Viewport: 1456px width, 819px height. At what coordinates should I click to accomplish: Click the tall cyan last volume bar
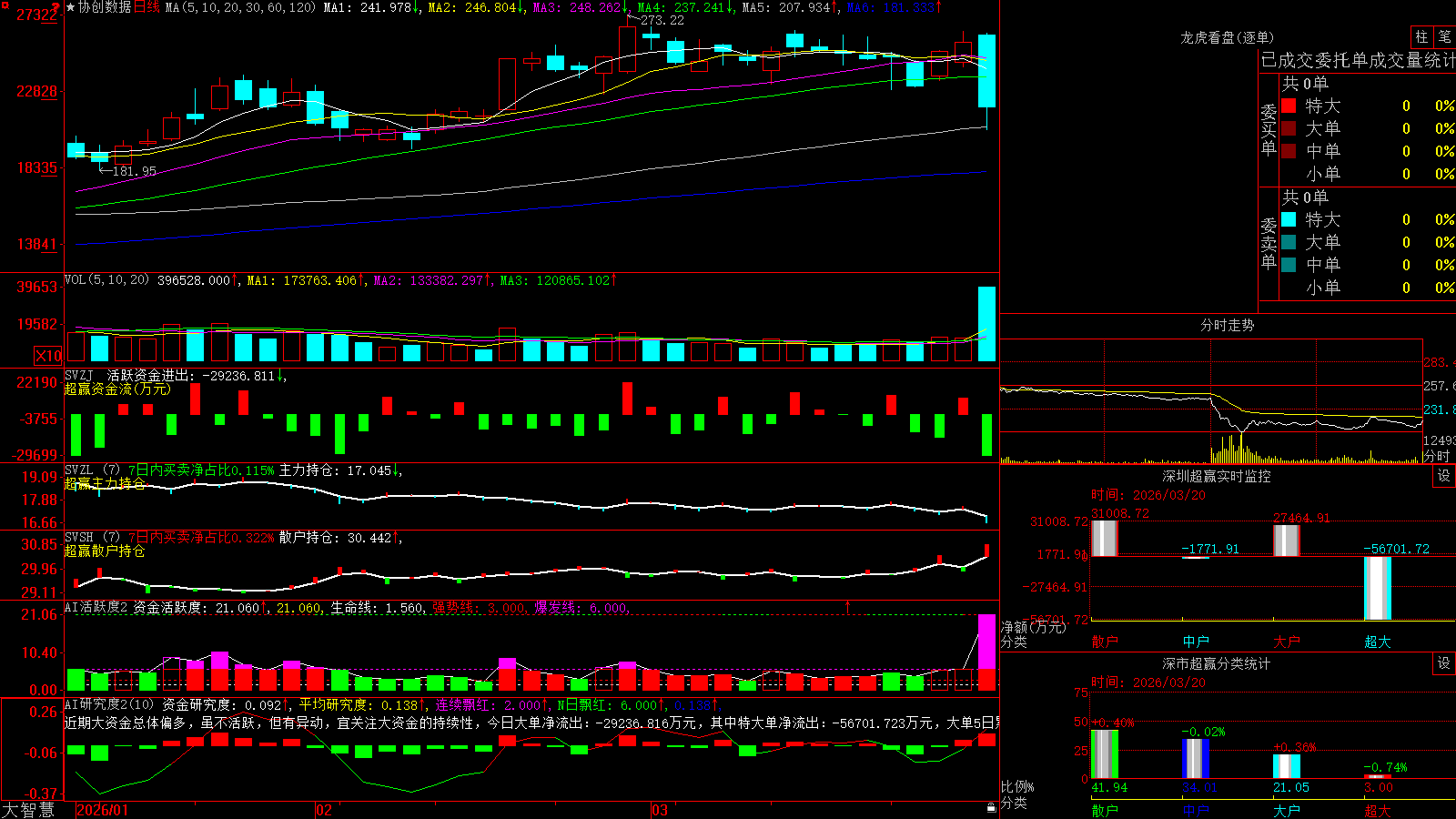coord(986,324)
